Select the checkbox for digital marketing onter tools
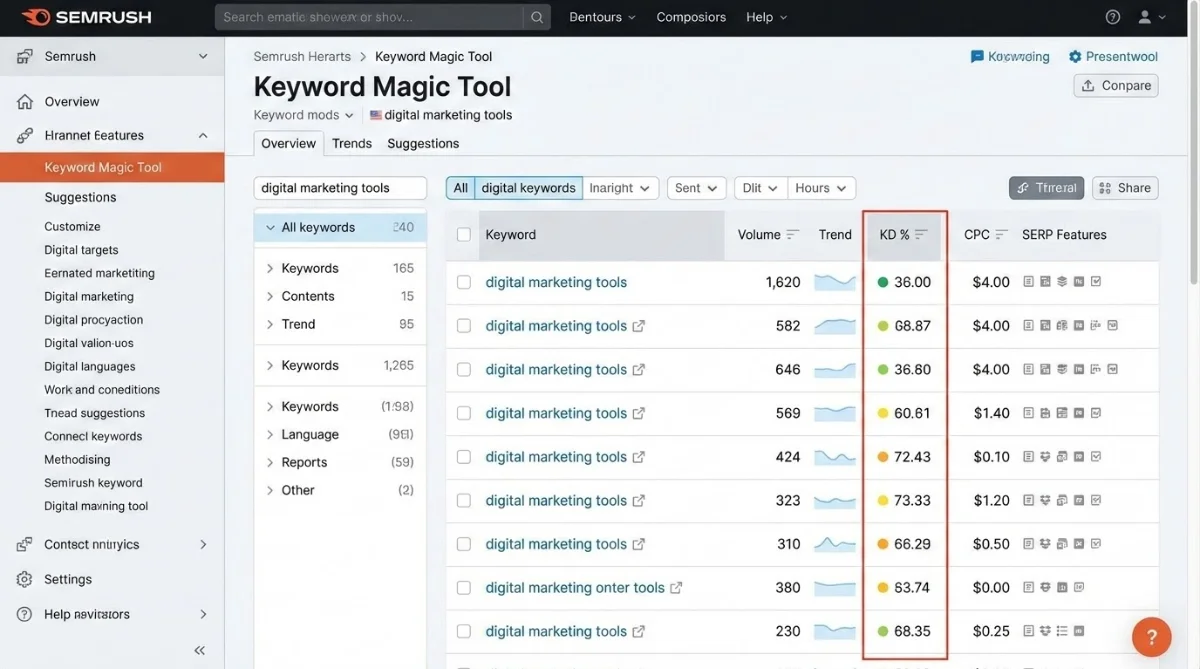The height and width of the screenshot is (669, 1200). click(x=463, y=587)
